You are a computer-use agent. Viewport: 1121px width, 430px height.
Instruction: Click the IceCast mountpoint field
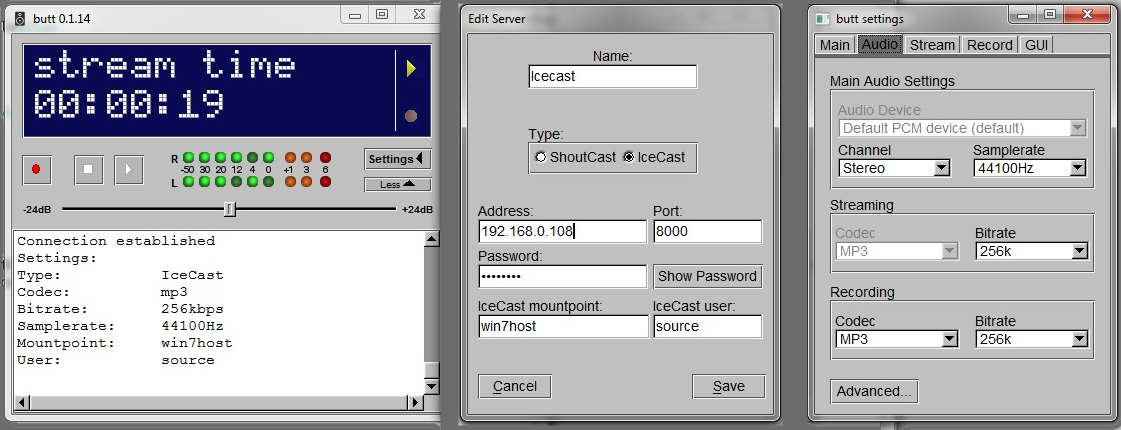click(x=563, y=326)
